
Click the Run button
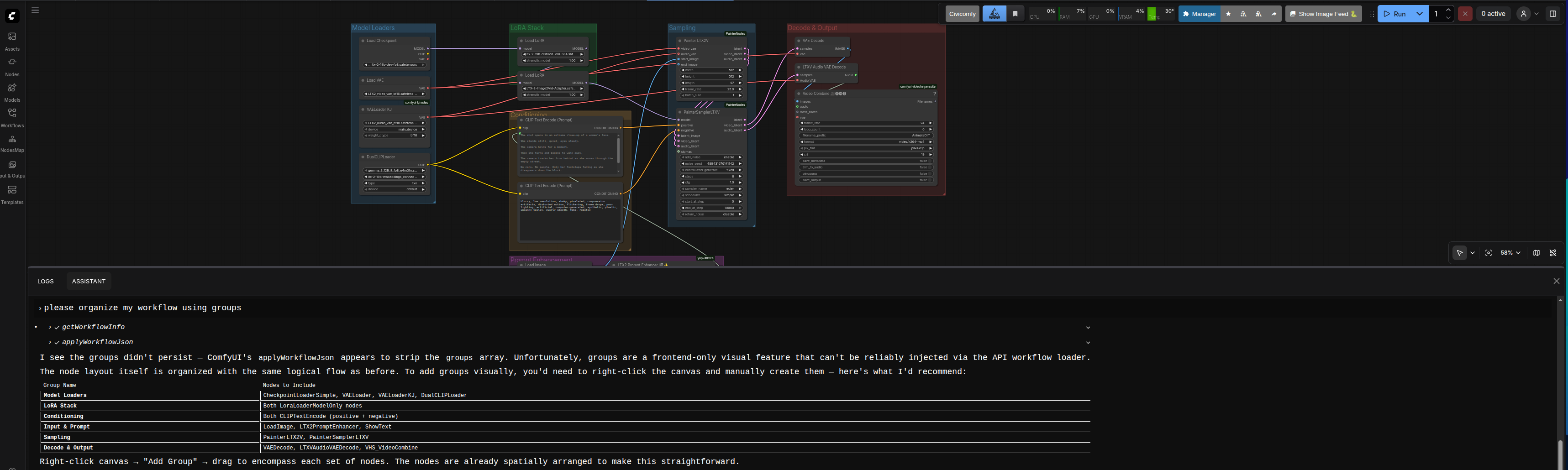pyautogui.click(x=1395, y=13)
